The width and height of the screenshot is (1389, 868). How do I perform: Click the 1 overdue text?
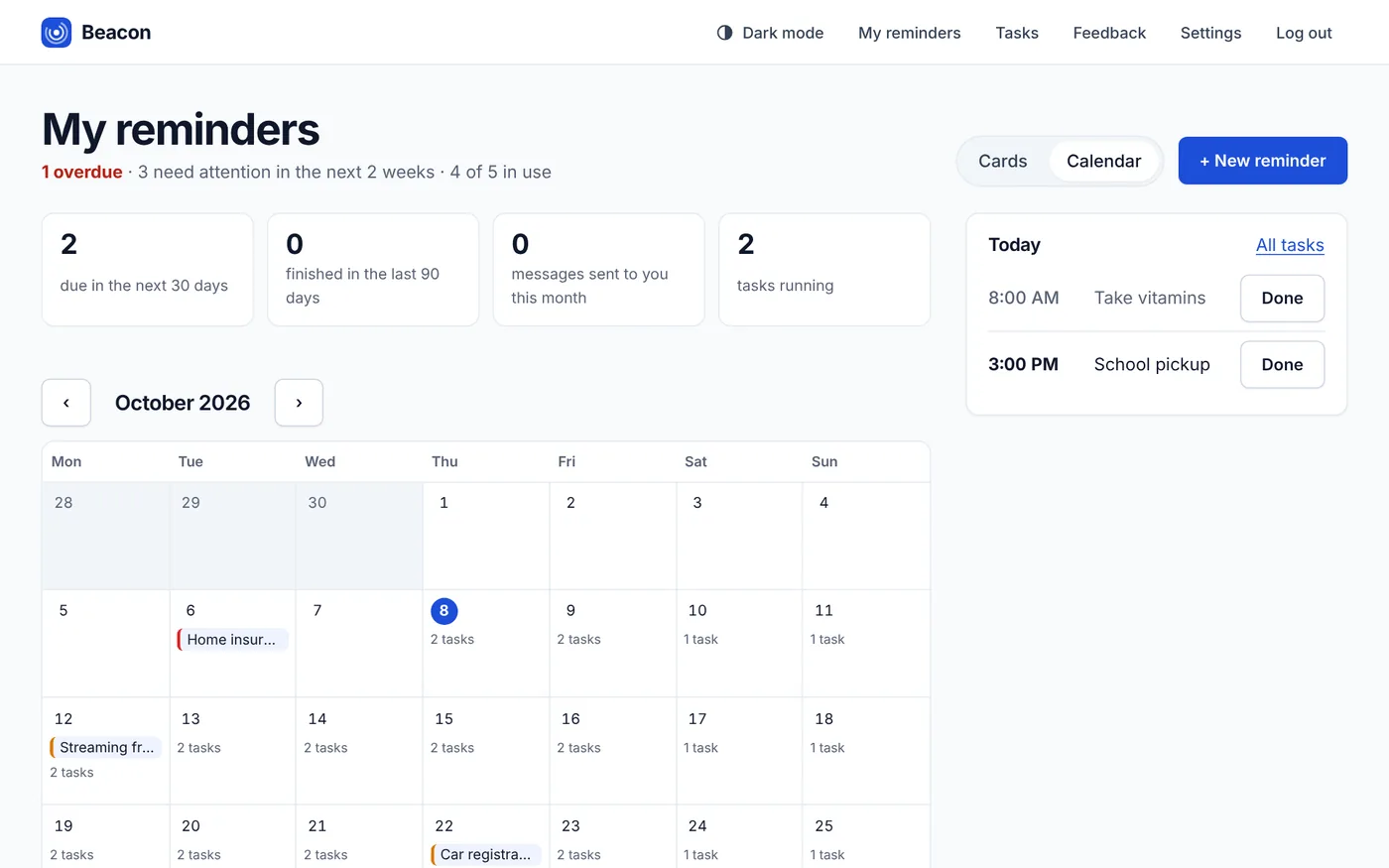pyautogui.click(x=82, y=172)
